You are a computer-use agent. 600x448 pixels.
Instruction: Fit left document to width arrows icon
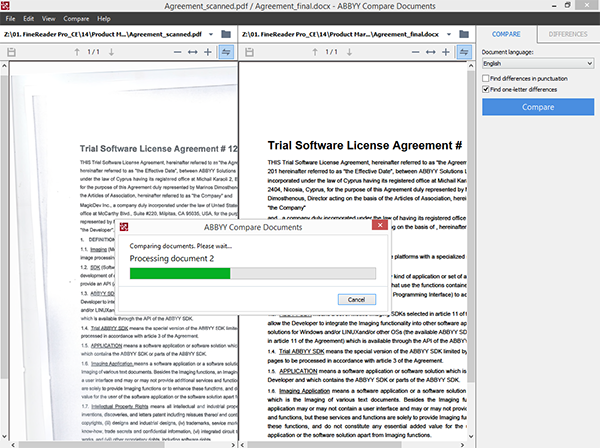click(192, 52)
